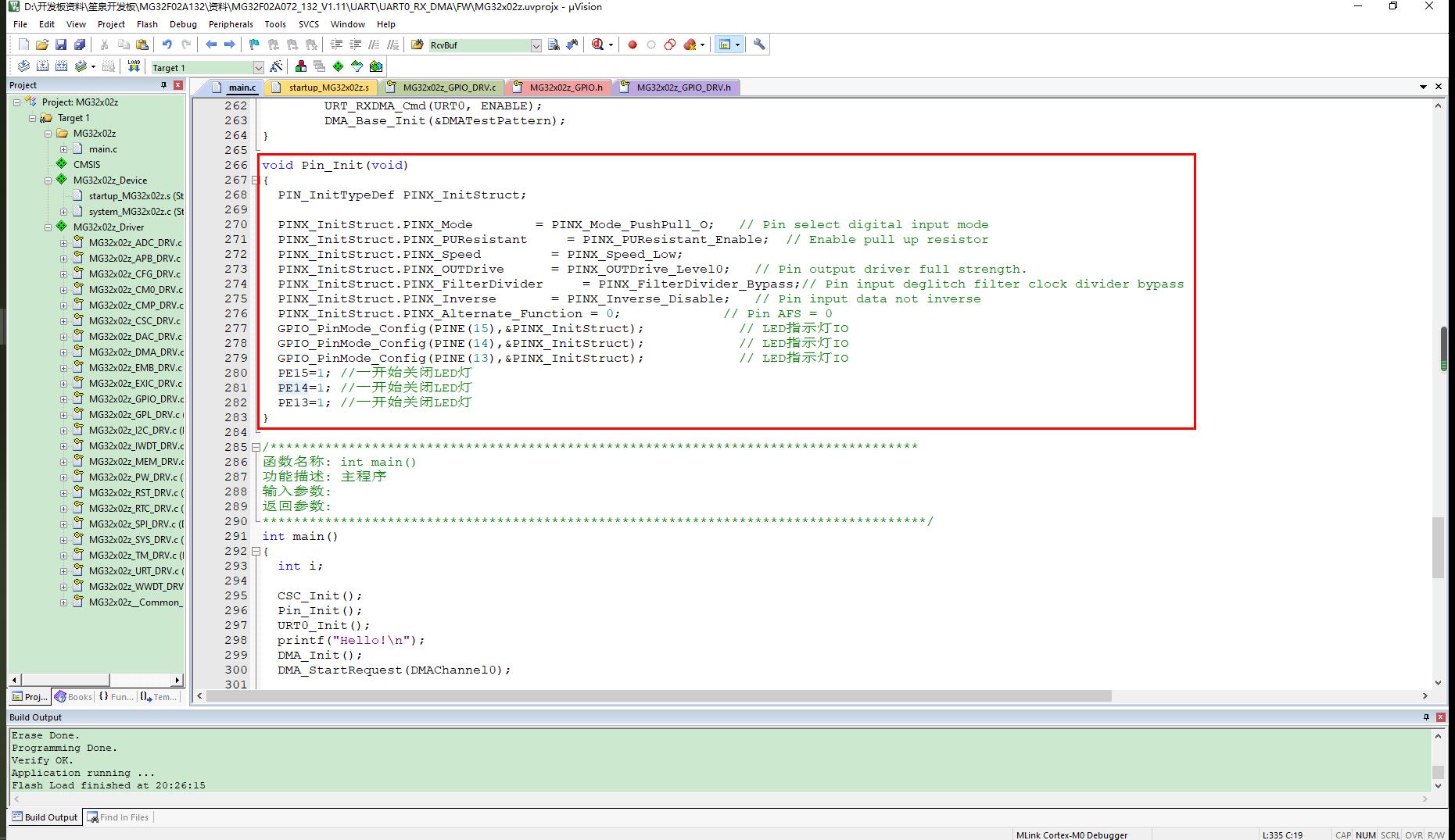Click the editor horizontal scrollbar thumb
This screenshot has height=840, width=1455.
point(658,695)
